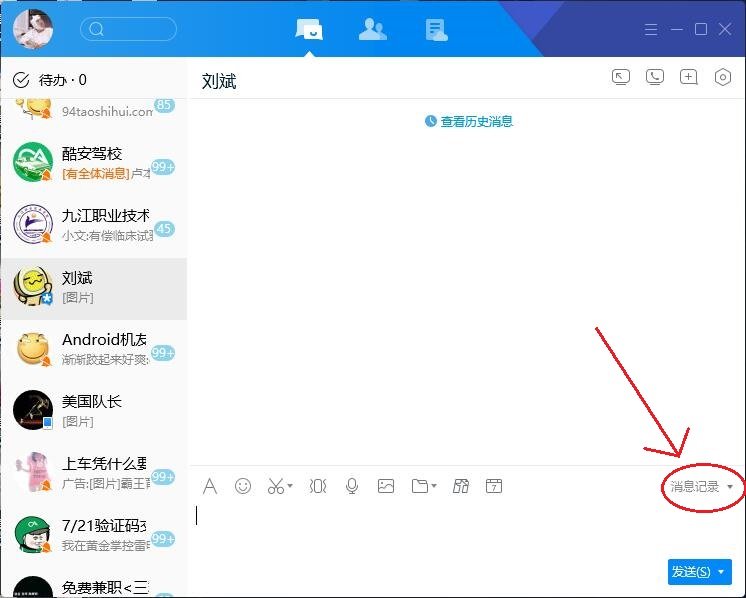Click the 99+ badge on 酷安驾校
This screenshot has height=598, width=746.
pos(163,167)
